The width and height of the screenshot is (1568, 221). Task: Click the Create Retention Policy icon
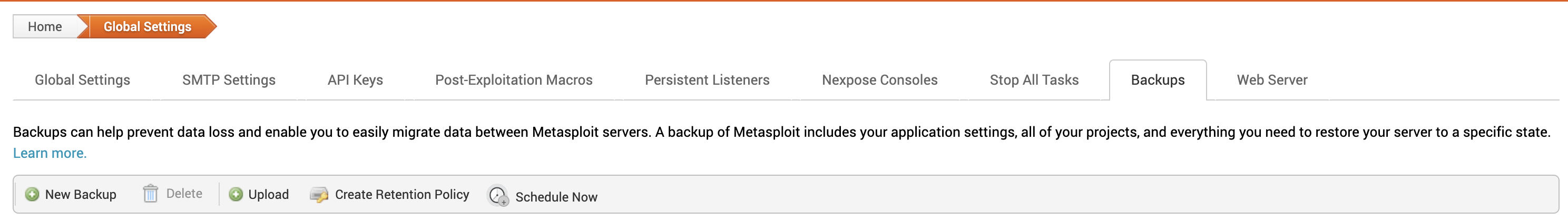pyautogui.click(x=319, y=195)
